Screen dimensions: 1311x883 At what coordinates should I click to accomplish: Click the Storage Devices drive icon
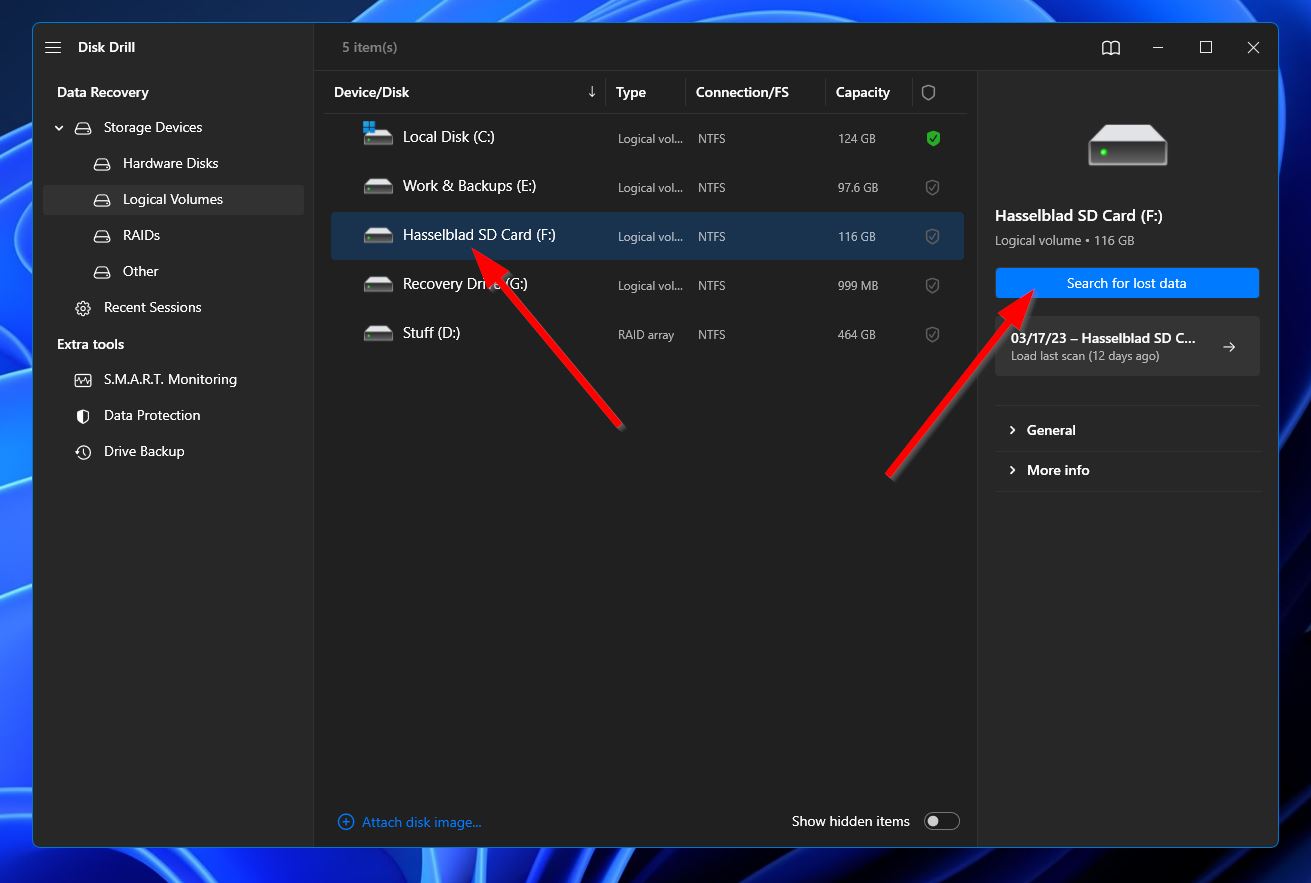pyautogui.click(x=83, y=128)
